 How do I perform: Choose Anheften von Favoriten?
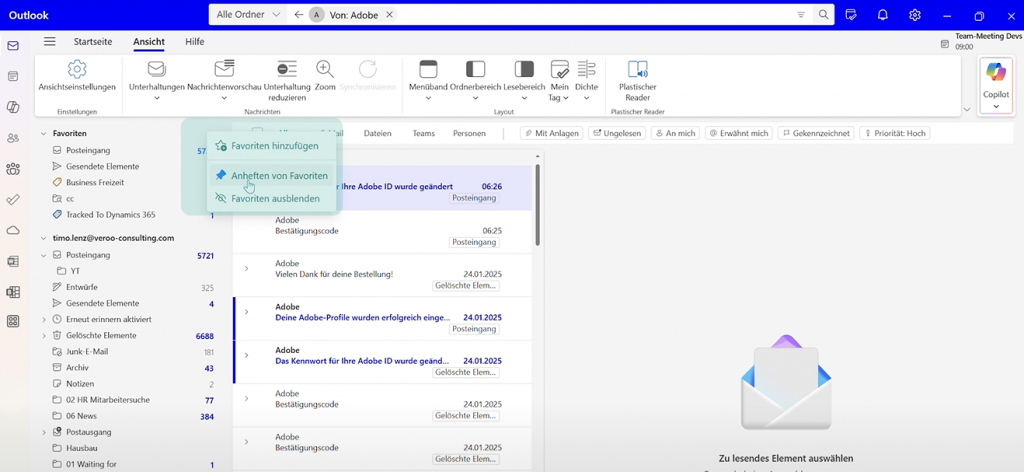(272, 176)
